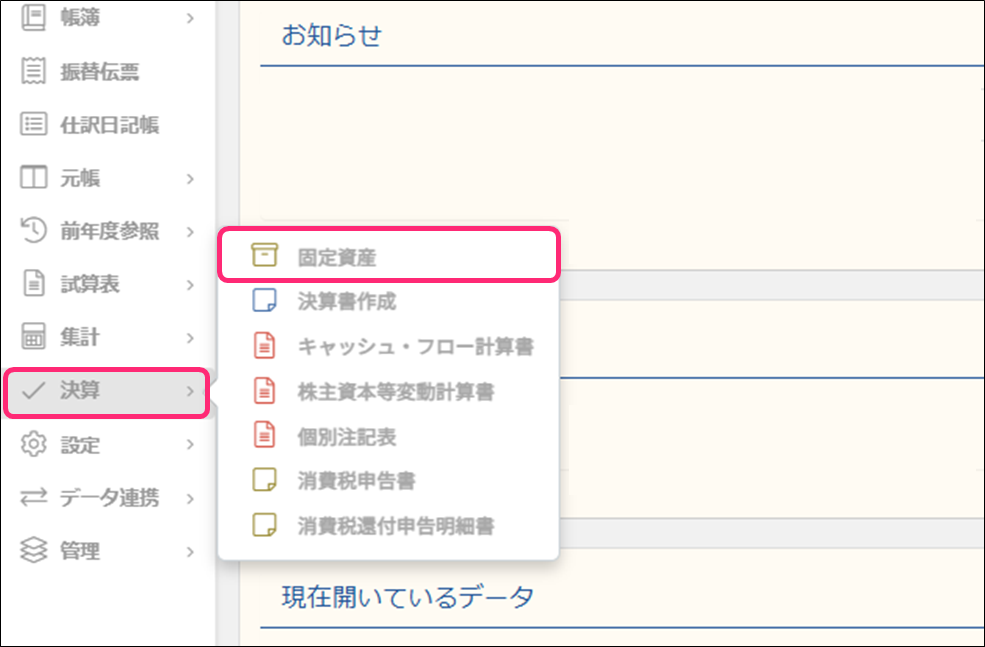Screen dimensions: 985x647
Task: Click the 管理 layers icon
Action: [x=34, y=551]
